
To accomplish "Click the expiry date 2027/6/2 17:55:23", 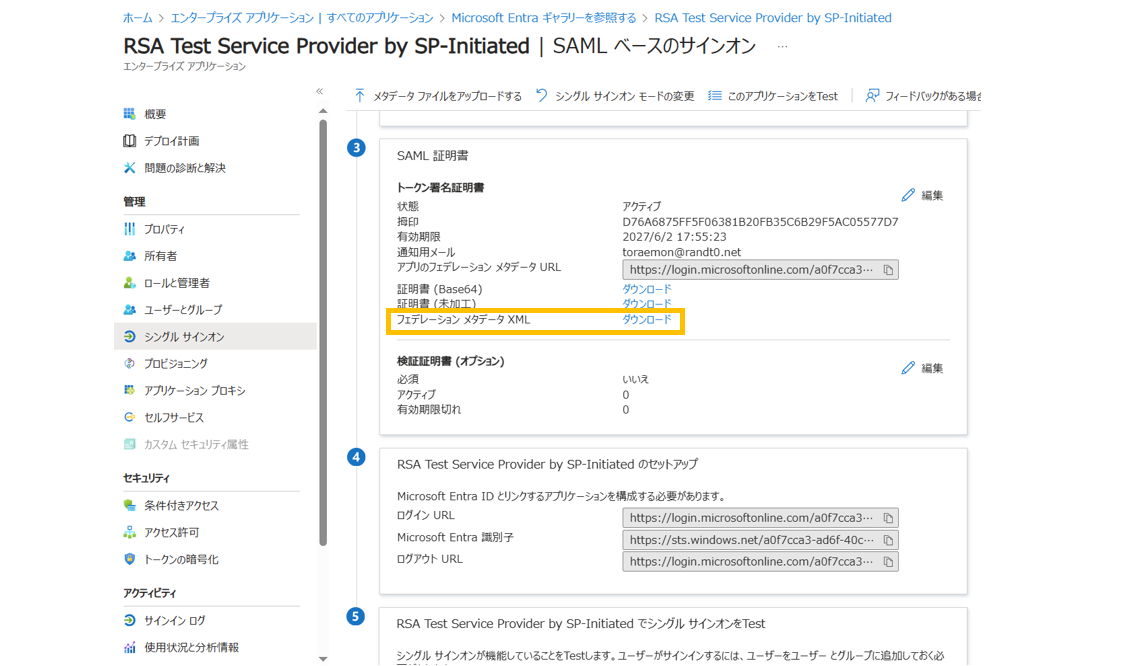I will pos(674,237).
